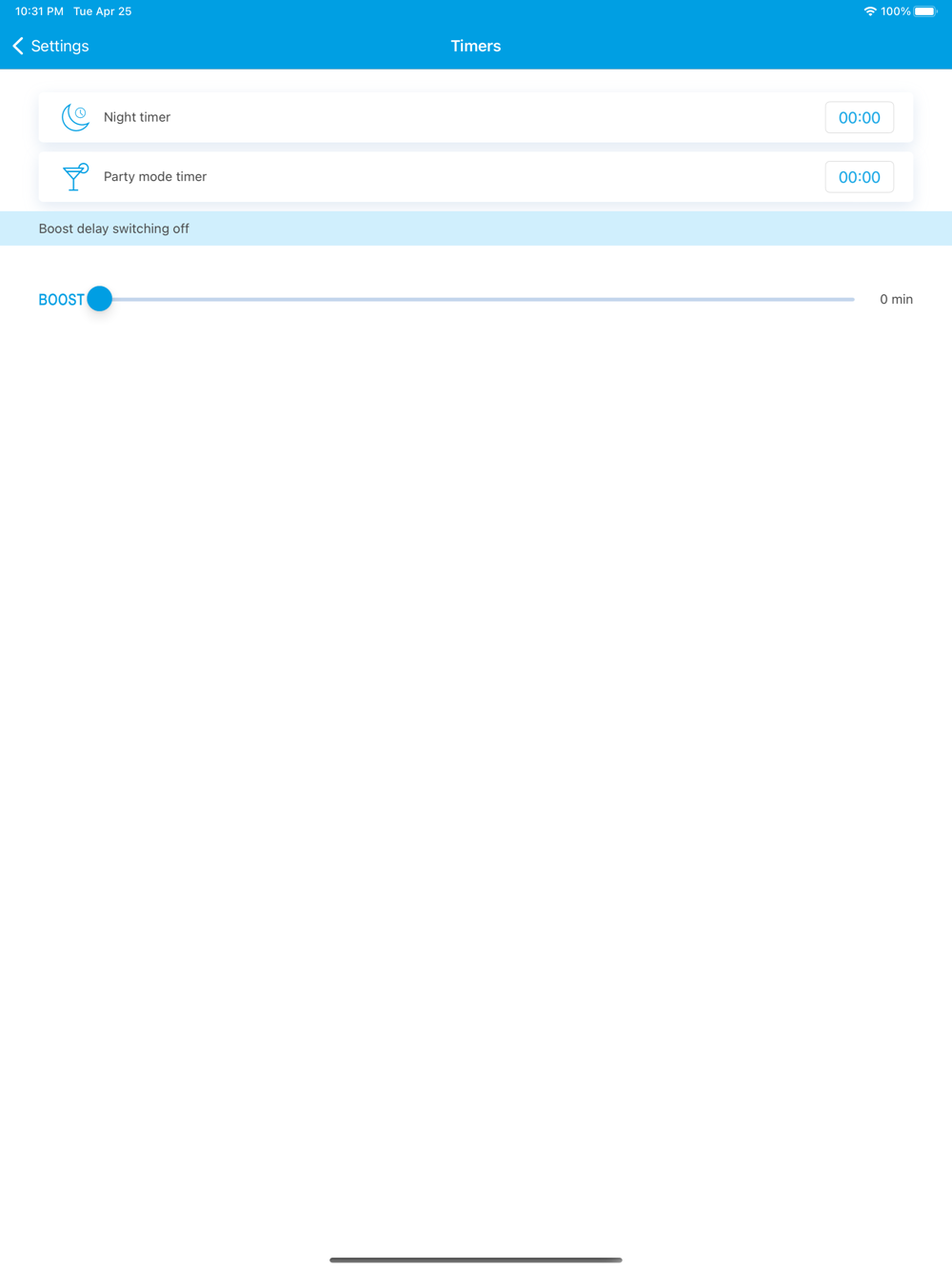Click the Party mode cocktail icon
Viewport: 952px width, 1270px height.
pyautogui.click(x=75, y=177)
